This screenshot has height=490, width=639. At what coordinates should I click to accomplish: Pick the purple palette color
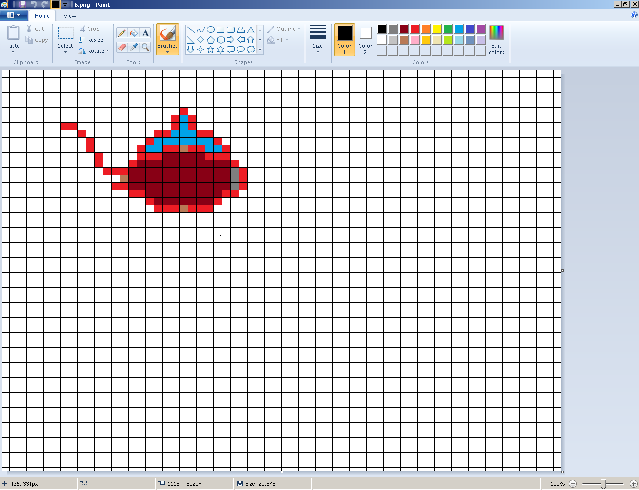481,29
